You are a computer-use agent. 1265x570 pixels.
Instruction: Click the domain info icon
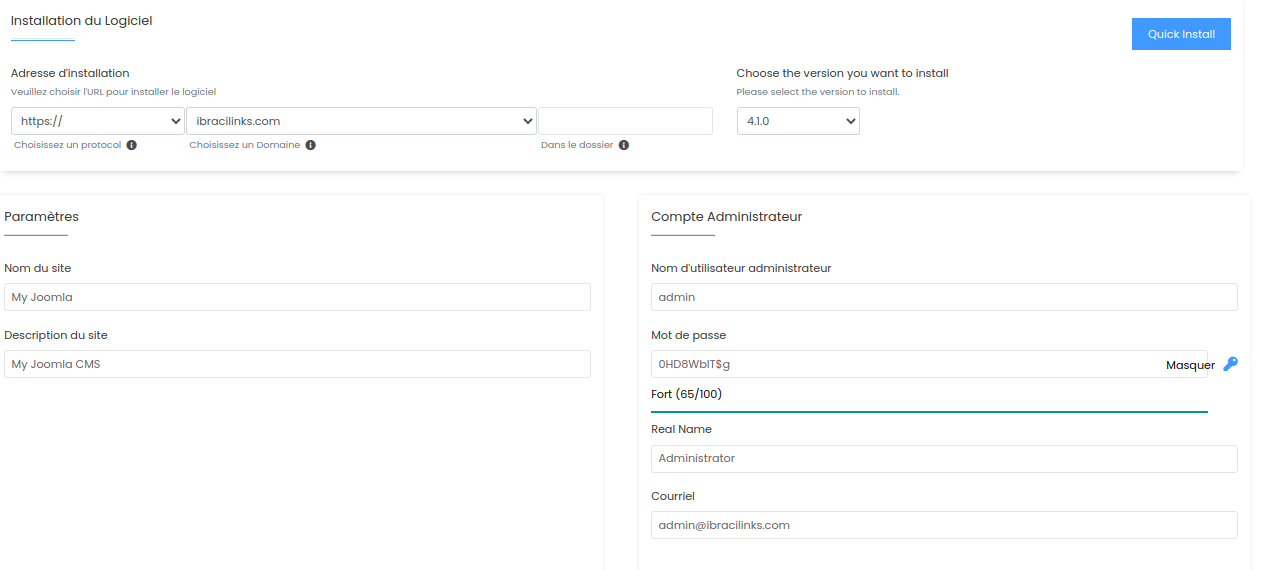[x=311, y=145]
